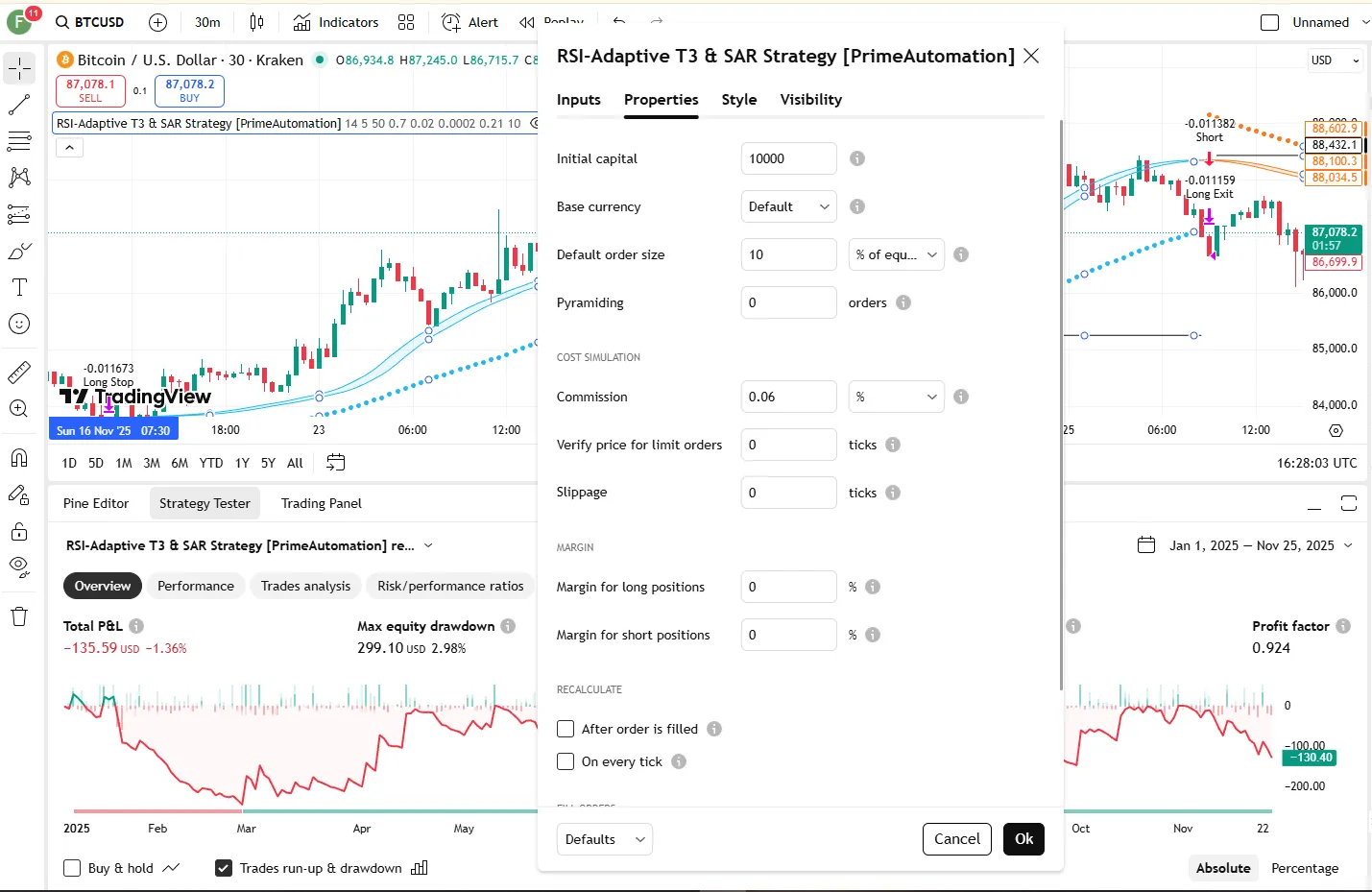Screen dimensions: 1372x892
Task: Open the Performance tab
Action: [x=196, y=586]
